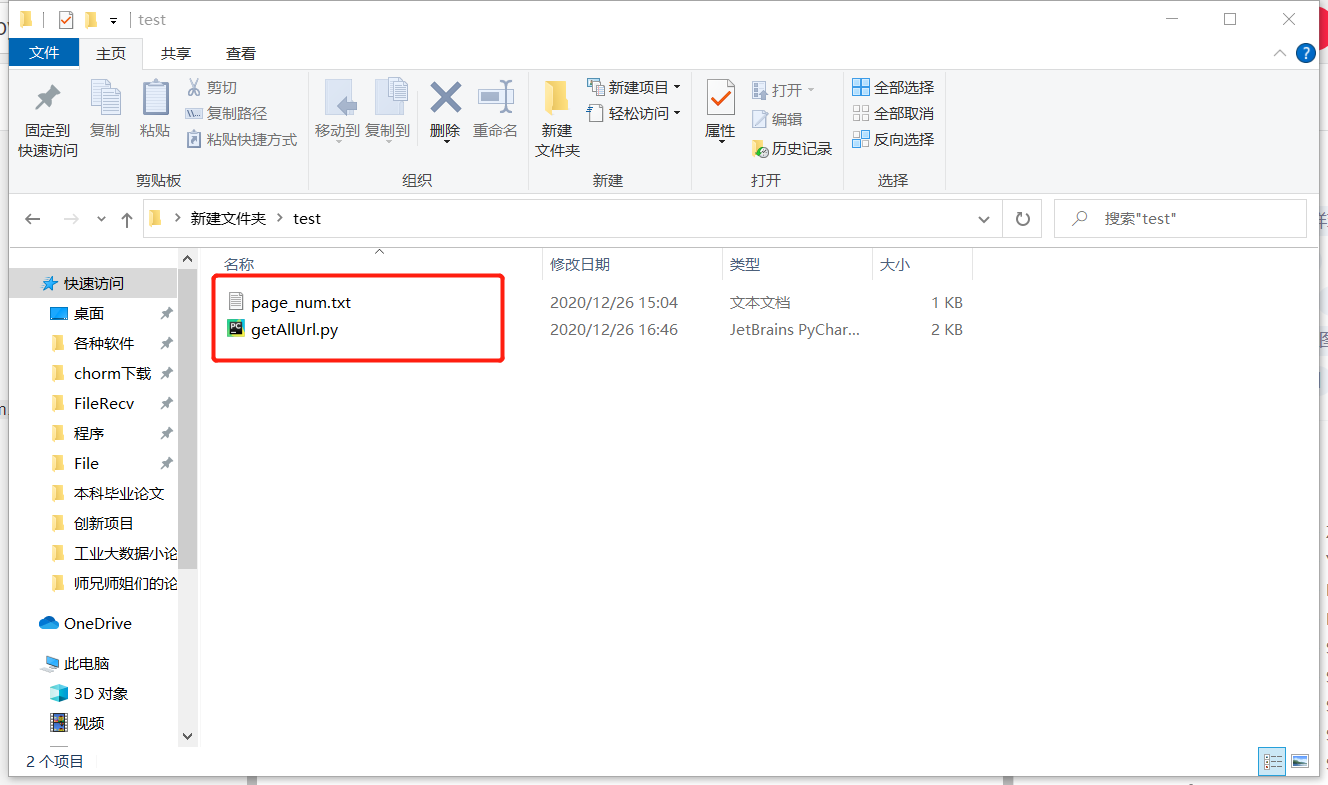The image size is (1328, 785).
Task: Open chorm下载 folder in the sidebar
Action: coord(113,374)
